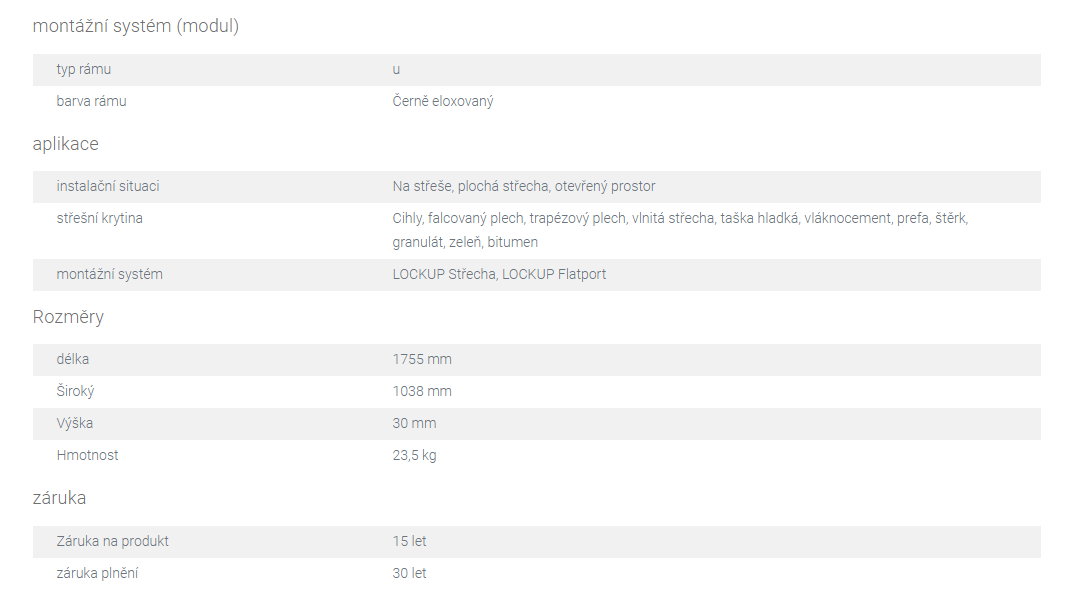
Task: Click the 'střešní krytina' label
Action: [99, 218]
